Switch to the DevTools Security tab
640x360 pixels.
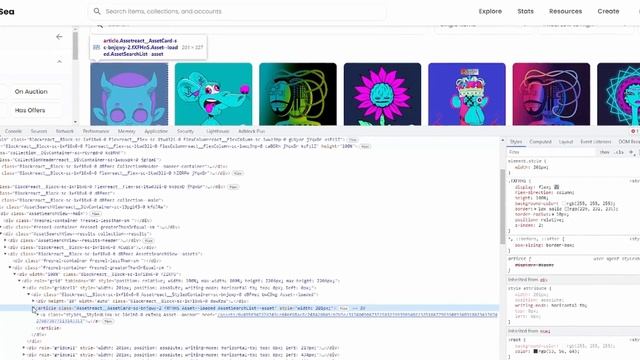[185, 131]
